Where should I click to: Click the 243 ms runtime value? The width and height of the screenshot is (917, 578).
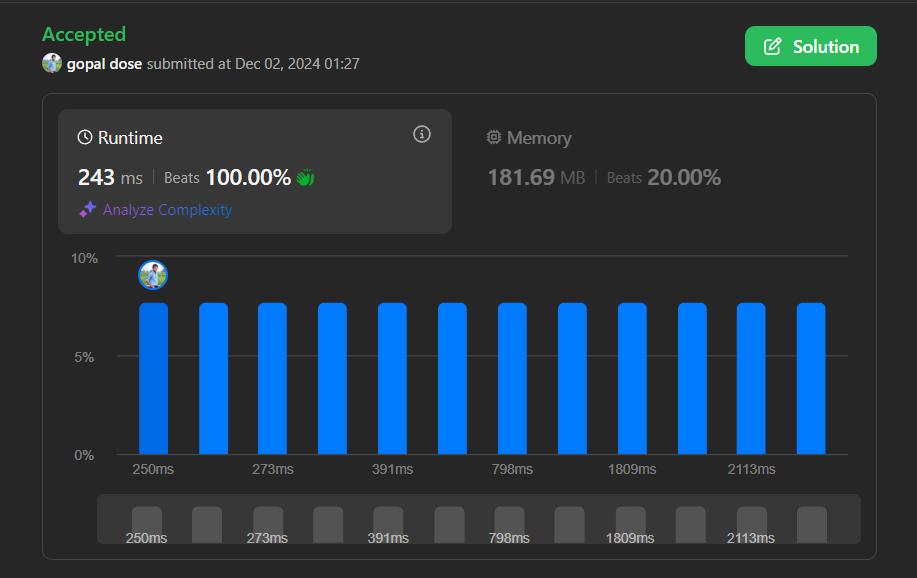(111, 177)
